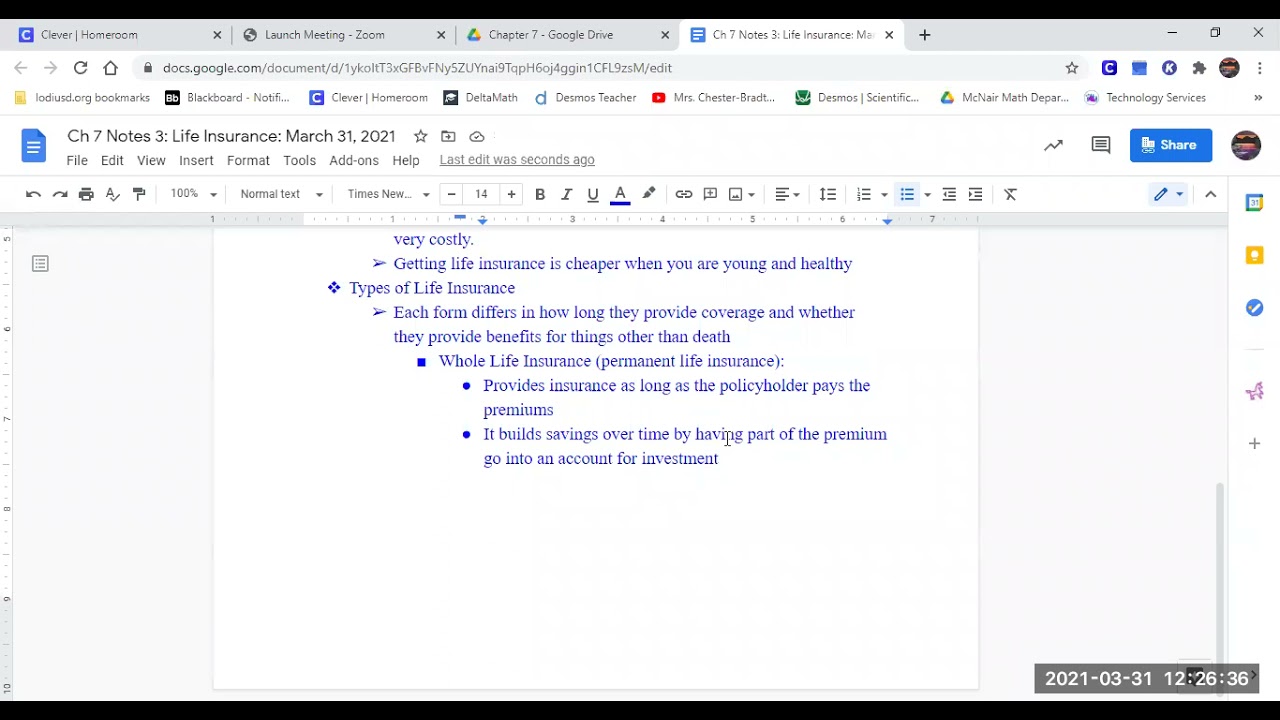Open 'Last edit was seconds ago' history
Image resolution: width=1280 pixels, height=720 pixels.
click(517, 160)
